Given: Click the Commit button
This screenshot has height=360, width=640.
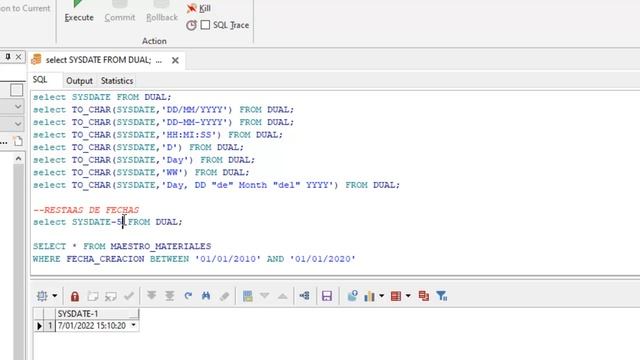Looking at the screenshot, I should pos(120,11).
